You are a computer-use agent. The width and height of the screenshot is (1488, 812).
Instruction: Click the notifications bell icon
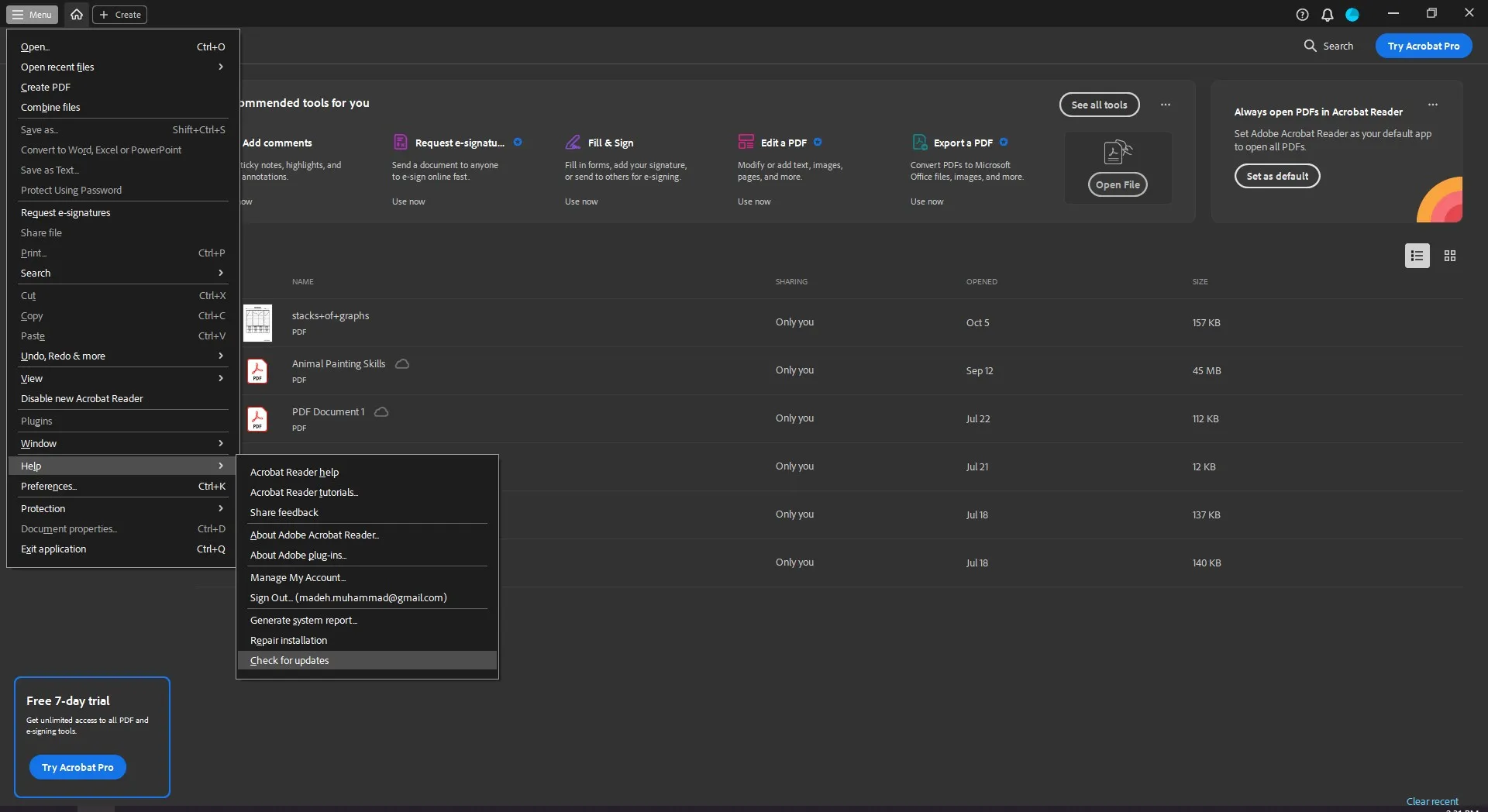[1327, 14]
